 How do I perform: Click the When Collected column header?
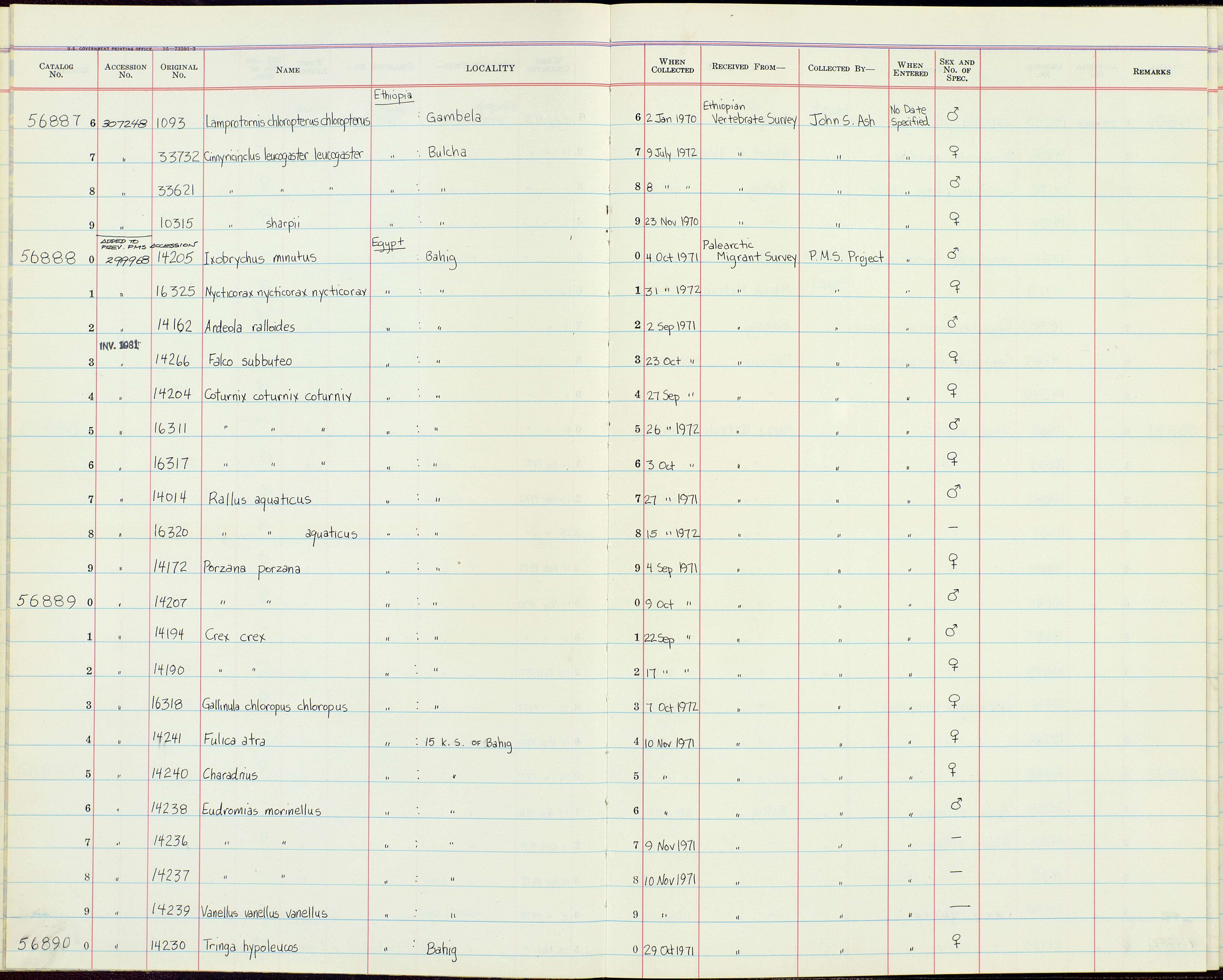click(x=672, y=66)
